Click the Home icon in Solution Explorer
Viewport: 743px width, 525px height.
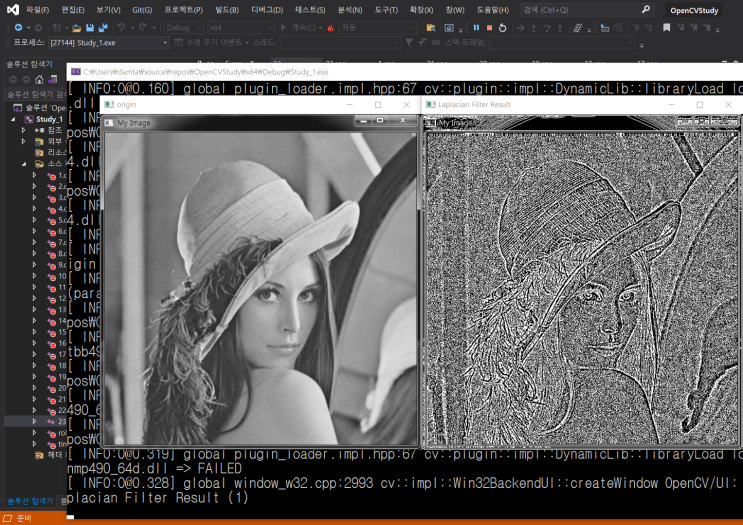[39, 79]
